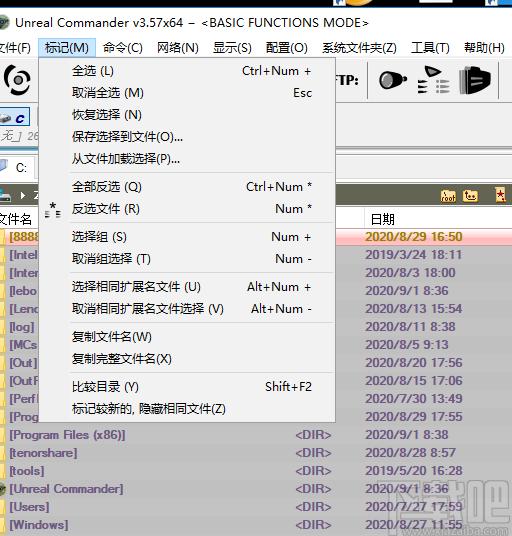Select the [Program Files (x86)] folder row
The image size is (512, 536).
pyautogui.click(x=256, y=435)
